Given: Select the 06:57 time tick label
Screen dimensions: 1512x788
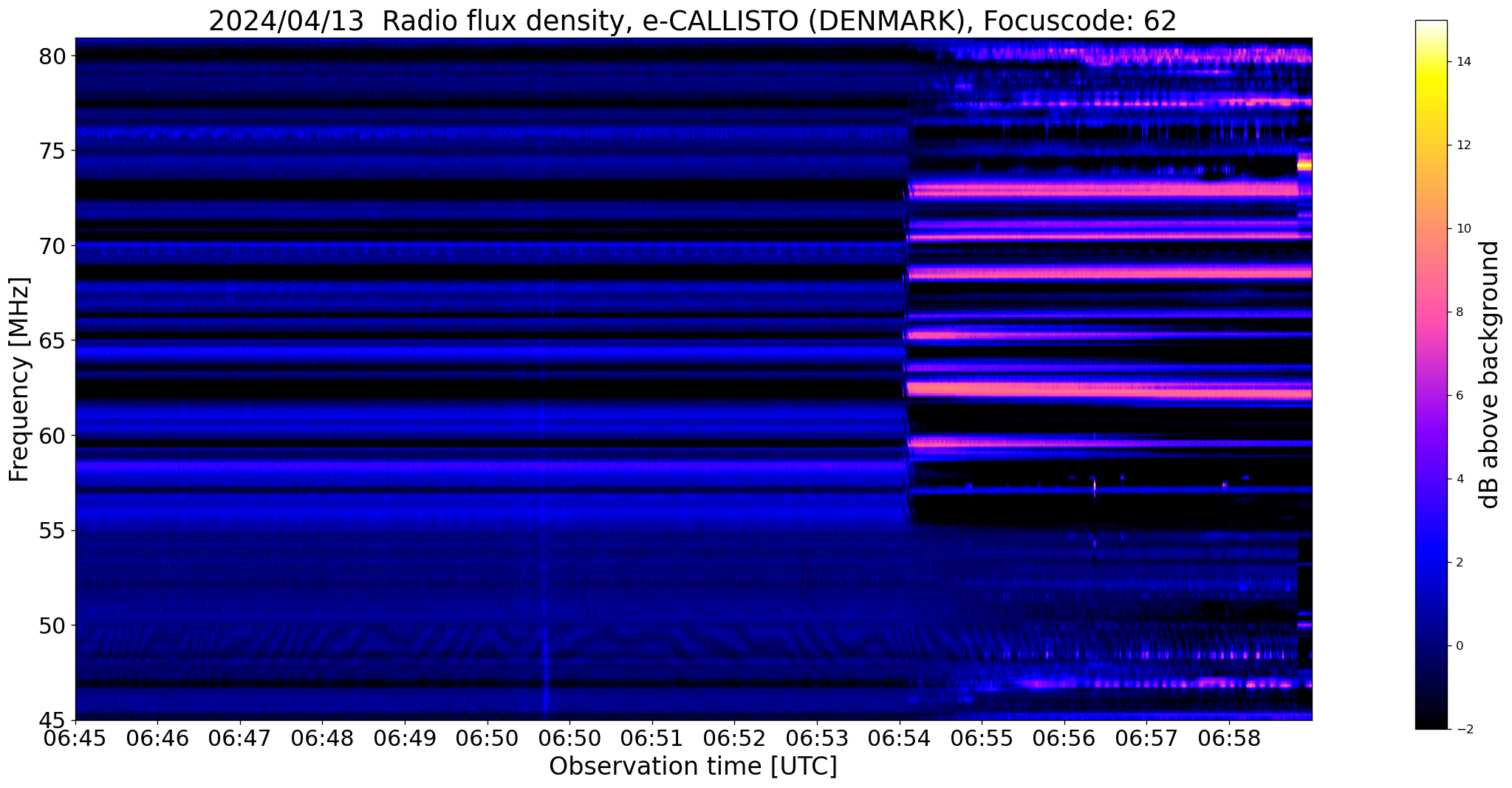Looking at the screenshot, I should click(1147, 739).
